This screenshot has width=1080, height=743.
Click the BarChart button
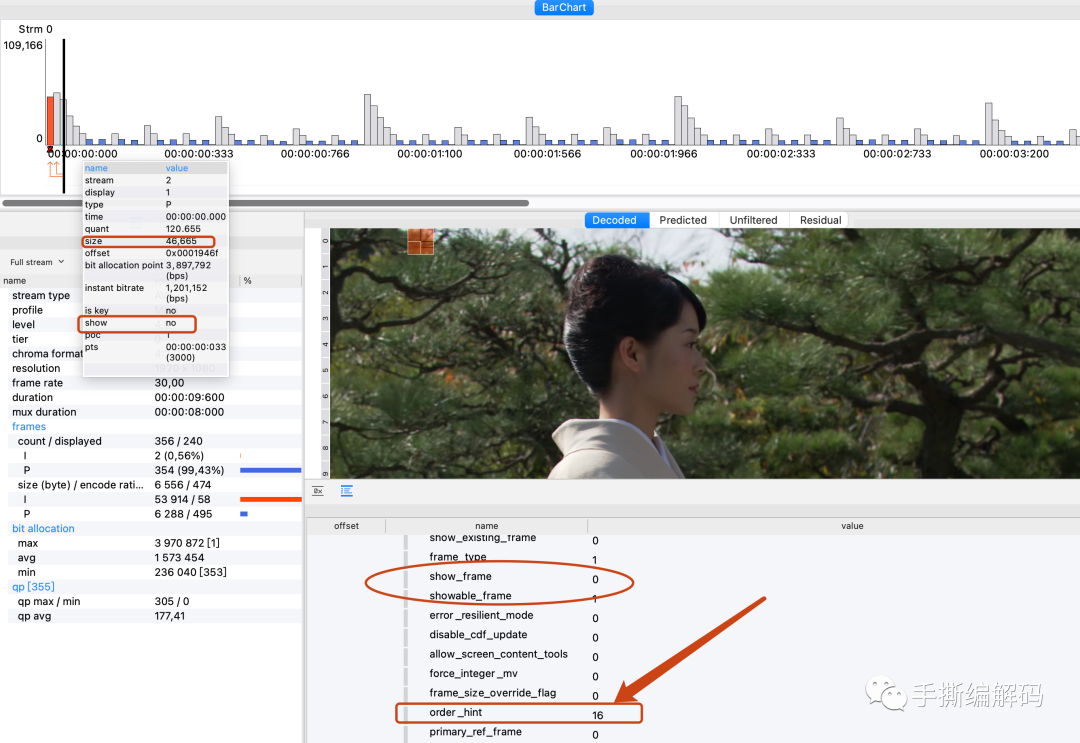pyautogui.click(x=565, y=8)
